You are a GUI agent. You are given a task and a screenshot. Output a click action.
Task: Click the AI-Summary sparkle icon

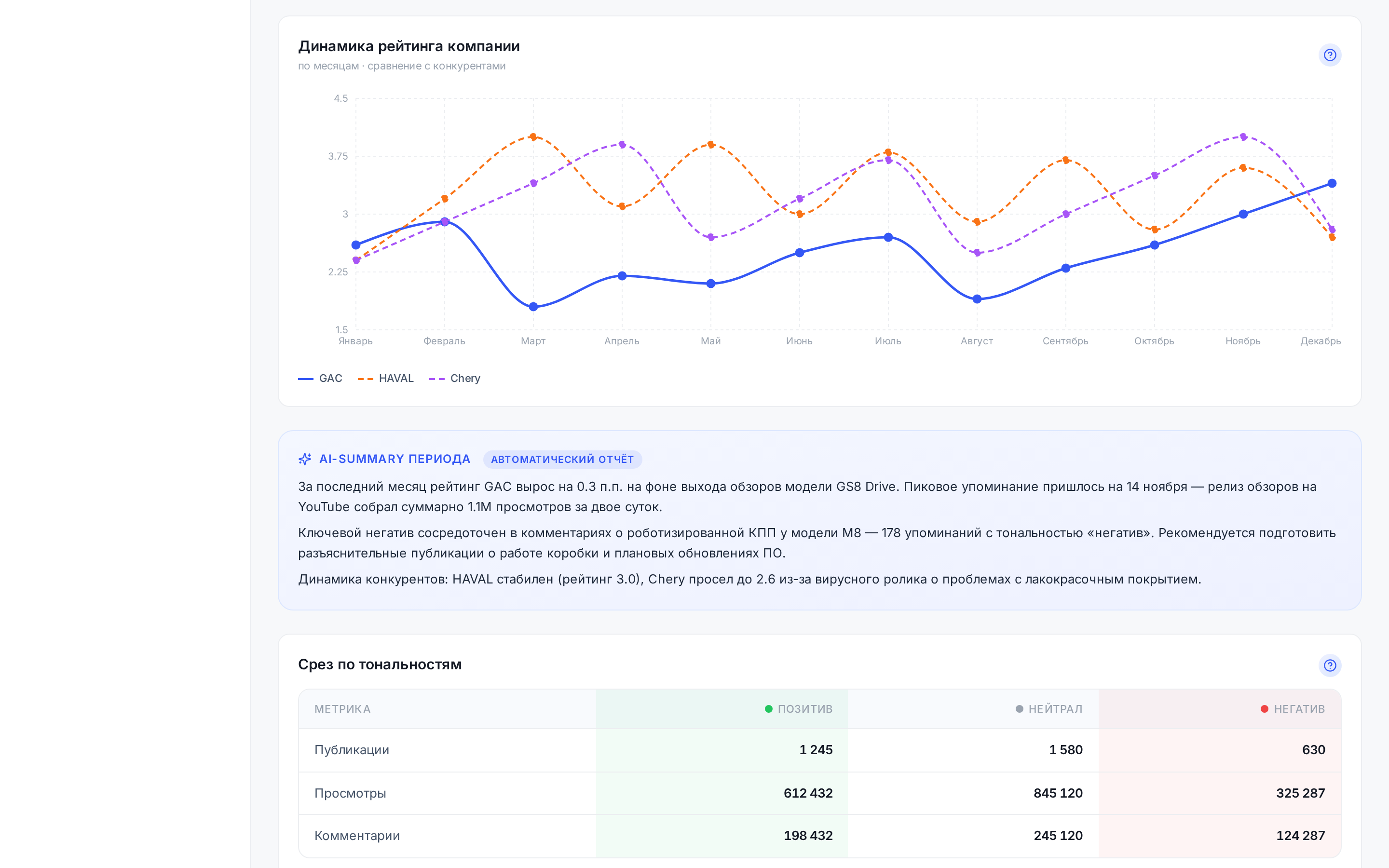click(x=305, y=459)
